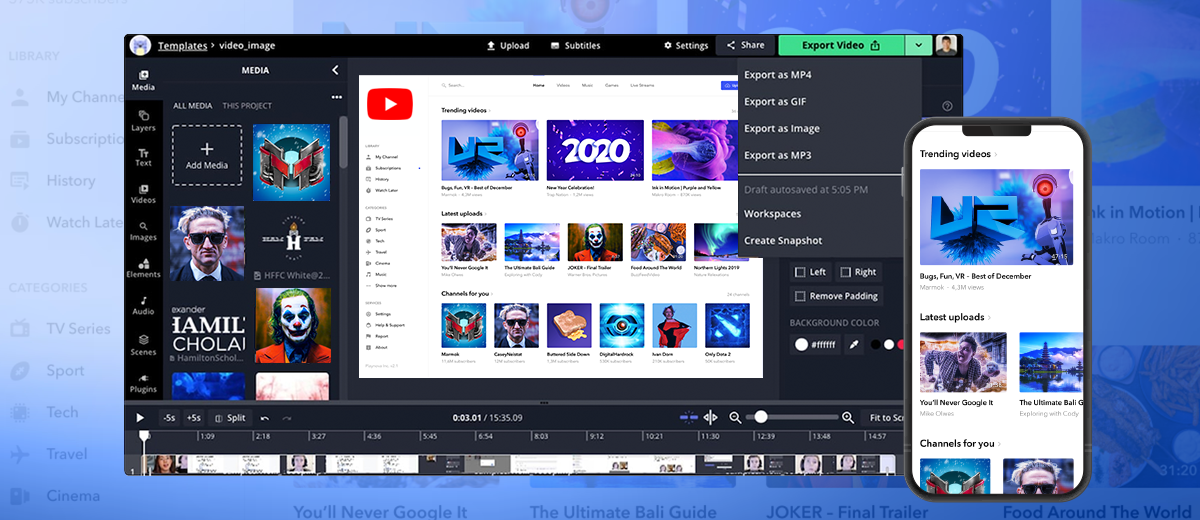Viewport: 1200px width, 520px height.
Task: Open the Elements panel in sidebar
Action: point(143,268)
